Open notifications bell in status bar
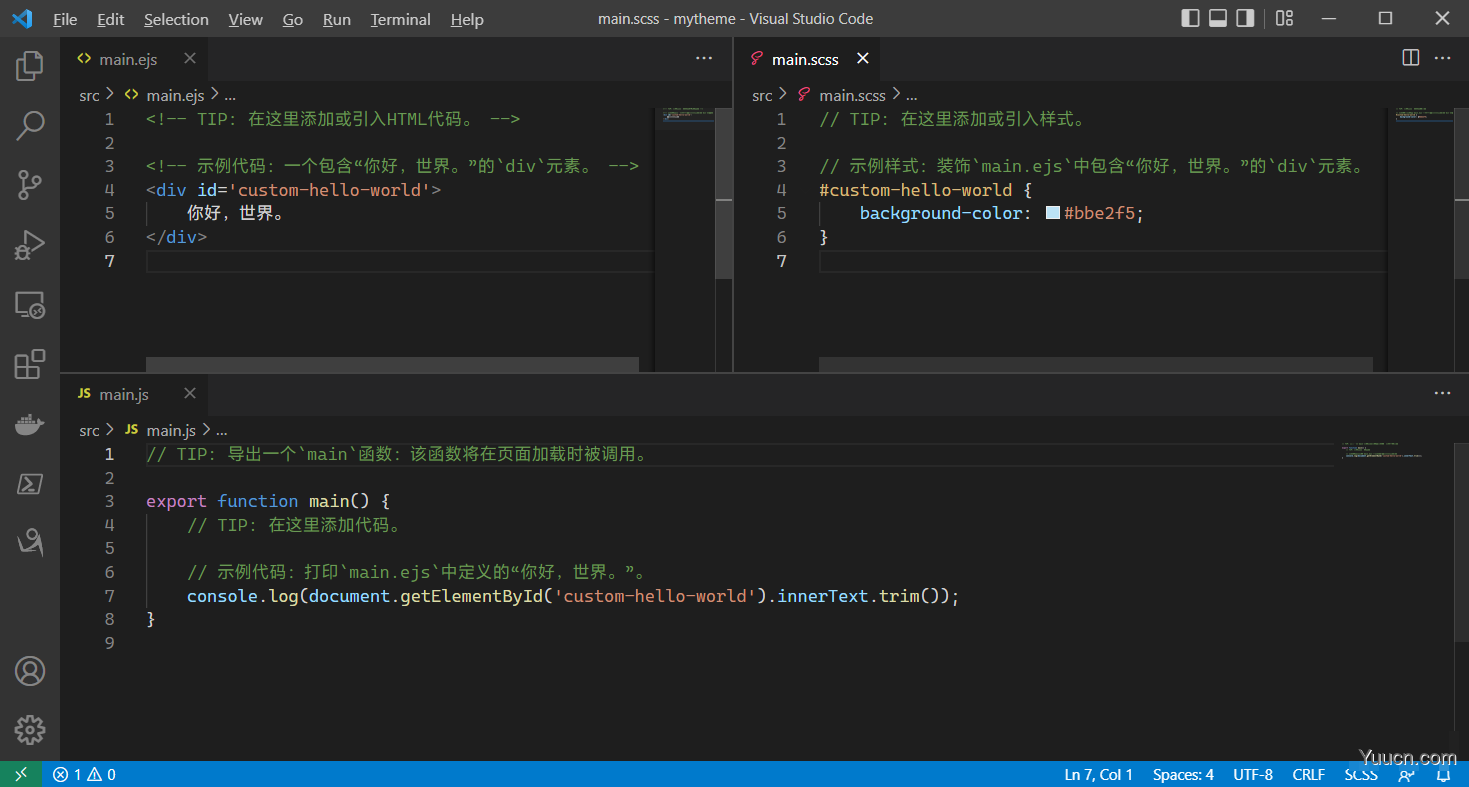Image resolution: width=1469 pixels, height=787 pixels. tap(1443, 775)
